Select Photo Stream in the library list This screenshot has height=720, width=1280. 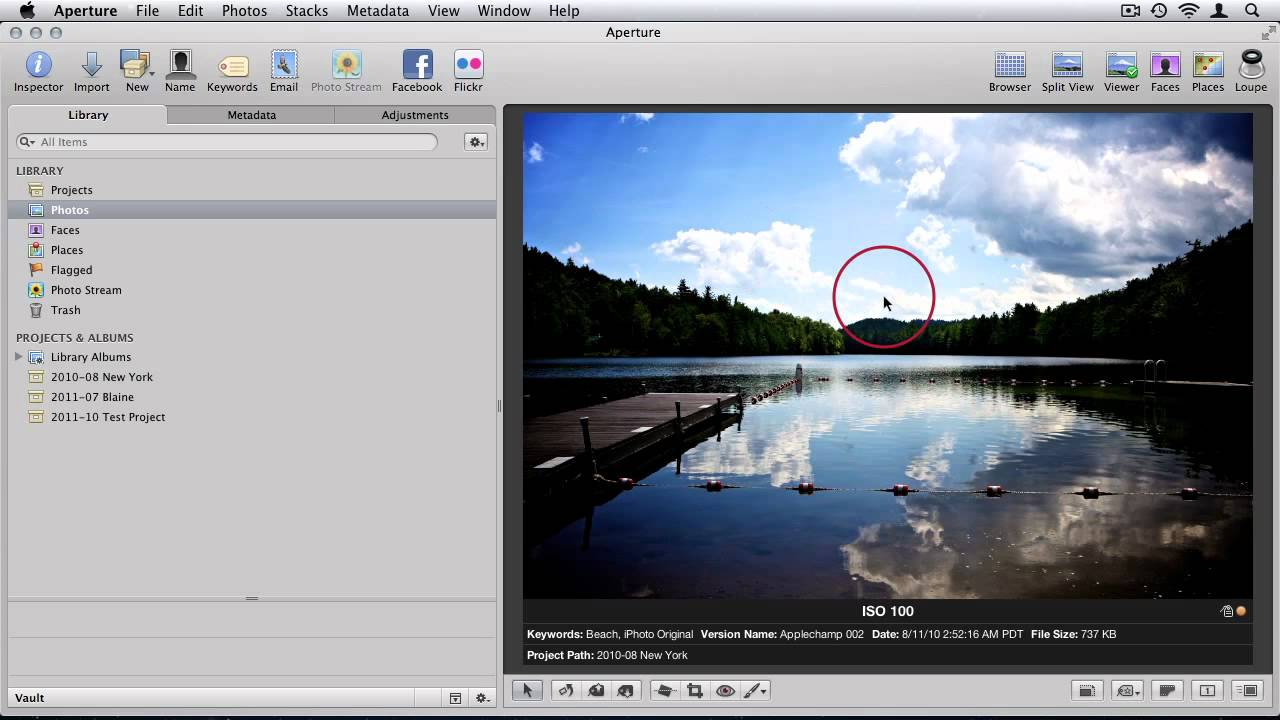(x=252, y=290)
